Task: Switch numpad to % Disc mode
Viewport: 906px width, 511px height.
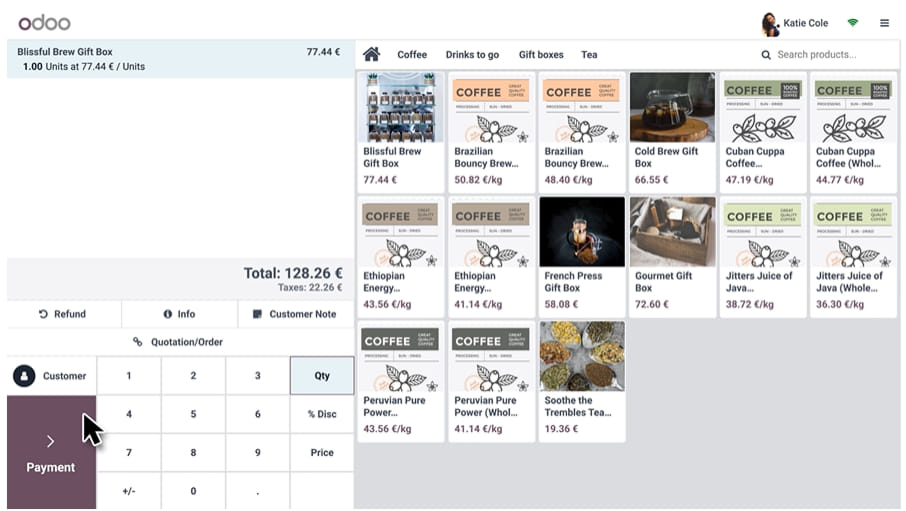Action: click(x=322, y=414)
